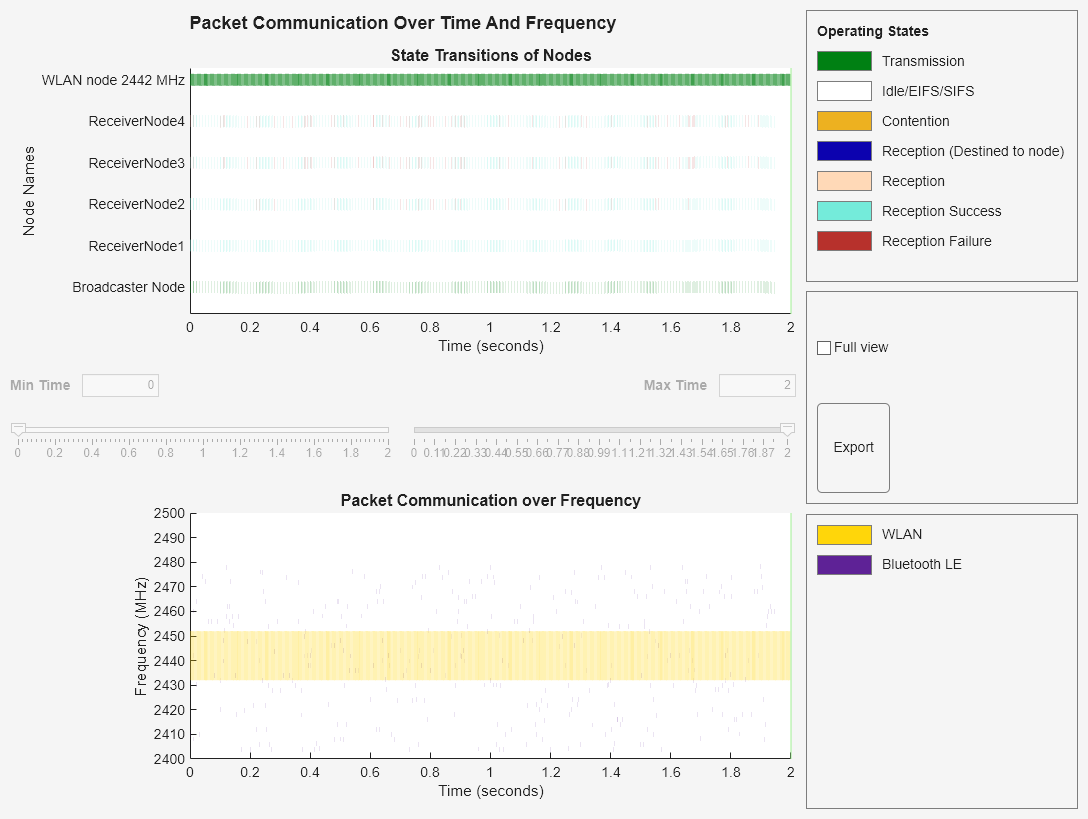Select the Idle/EIFS/SIFS legend swatch
This screenshot has height=819, width=1088.
point(845,91)
